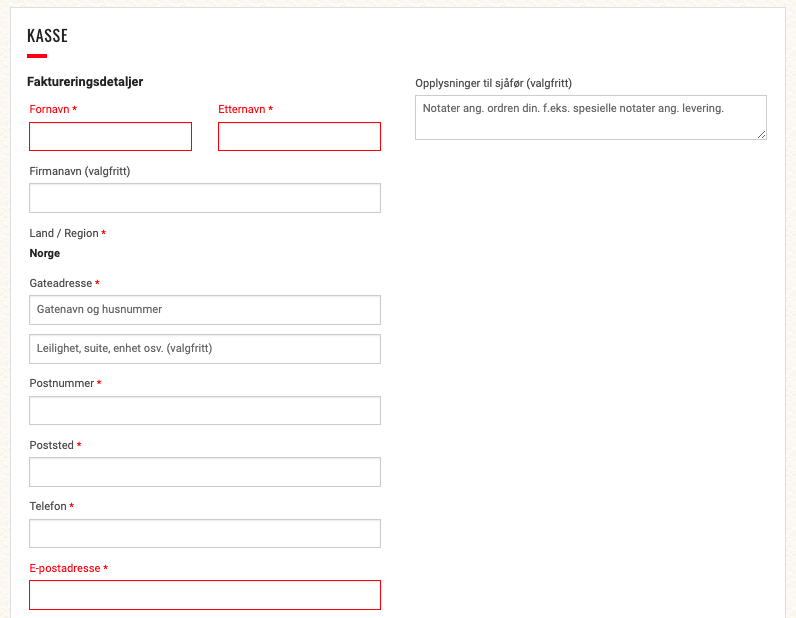Click the 'E-postadresse' label
Screen dimensions: 796x618
coord(64,568)
